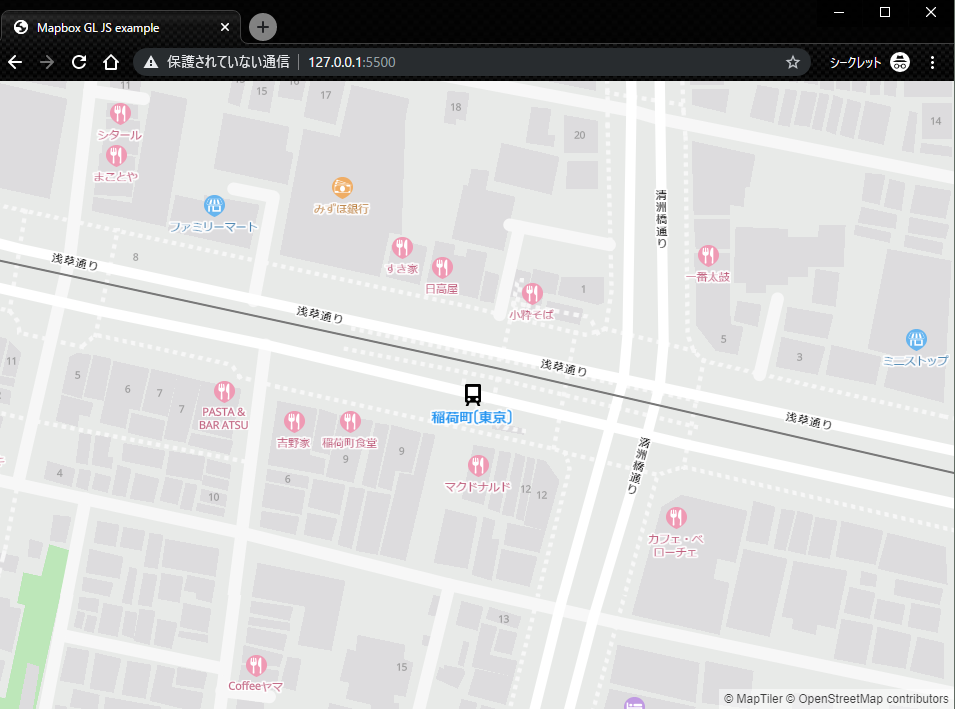
Task: Select the ファミリーマート convenience store icon
Action: 214,203
